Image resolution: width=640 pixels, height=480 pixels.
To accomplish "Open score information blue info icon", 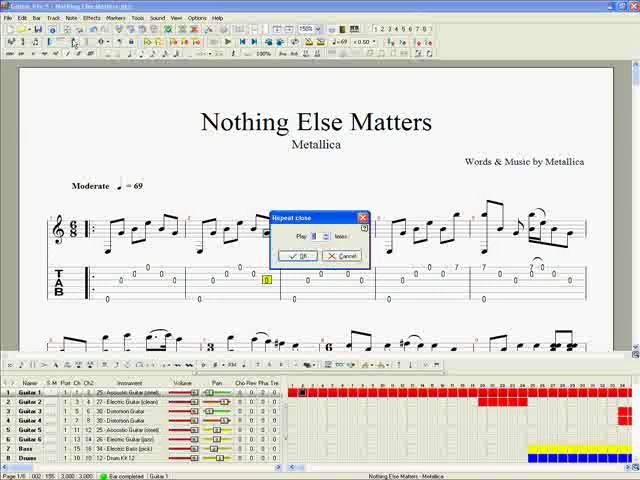I will 52,29.
